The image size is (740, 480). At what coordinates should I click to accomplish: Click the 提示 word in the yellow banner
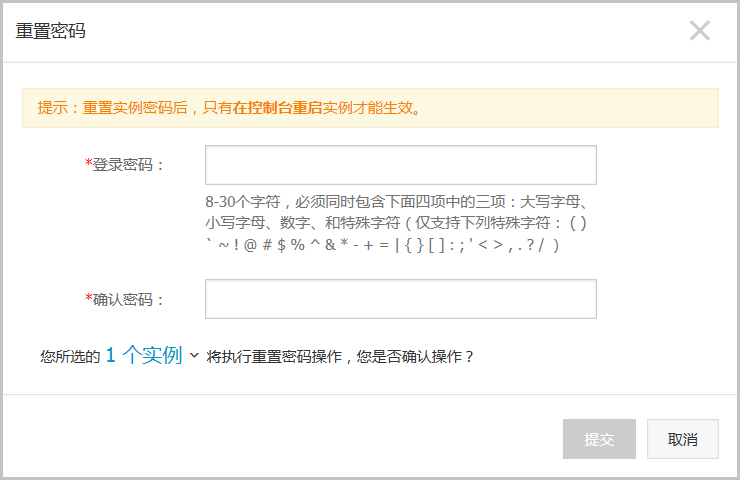[52, 108]
